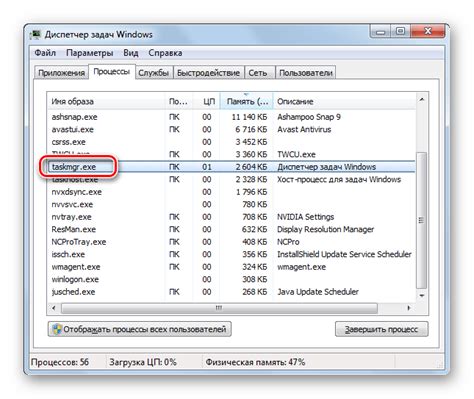Click the Завершить процесс button
474x399 pixels.
pyautogui.click(x=381, y=329)
